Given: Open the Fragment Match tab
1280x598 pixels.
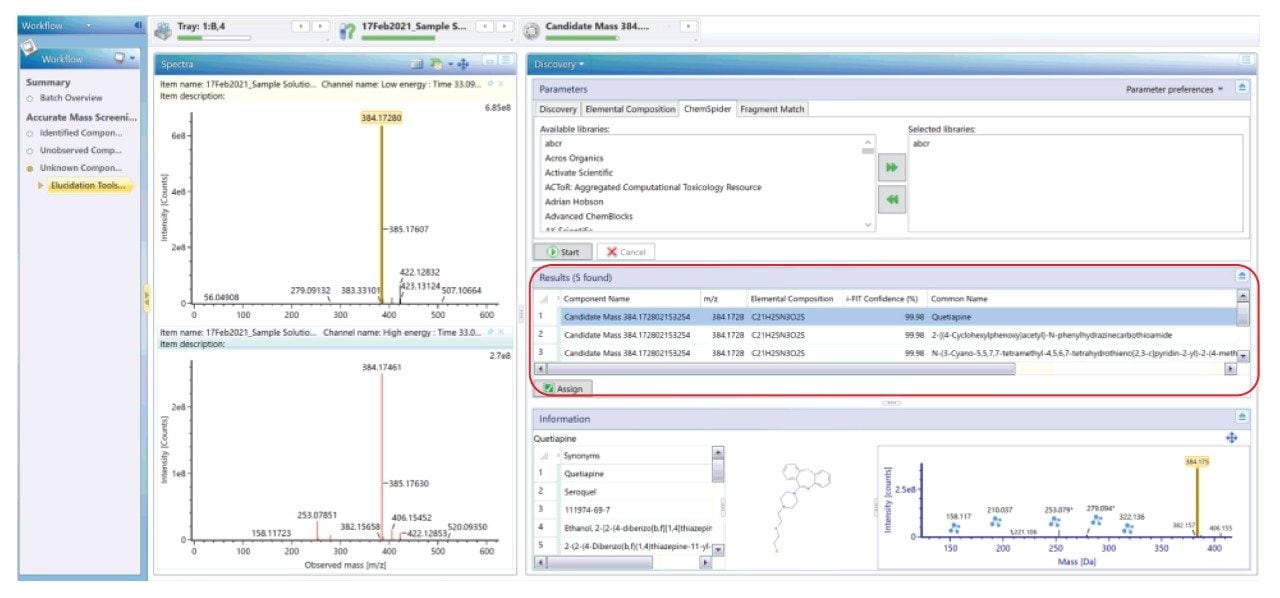Looking at the screenshot, I should click(773, 109).
